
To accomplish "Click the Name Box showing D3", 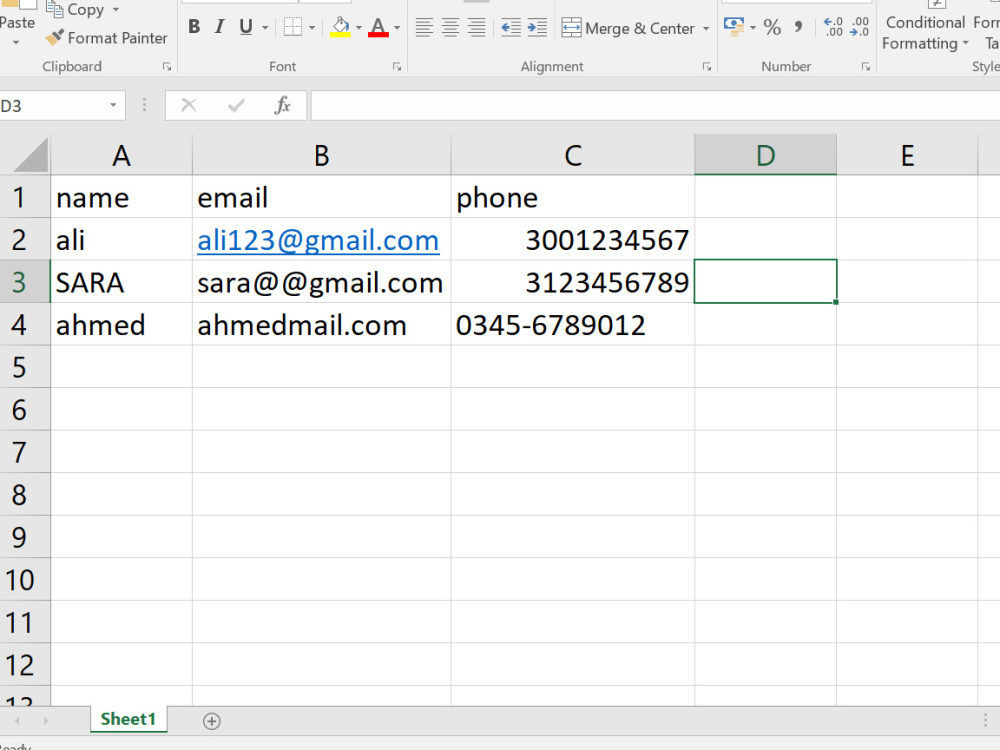I will (x=51, y=106).
